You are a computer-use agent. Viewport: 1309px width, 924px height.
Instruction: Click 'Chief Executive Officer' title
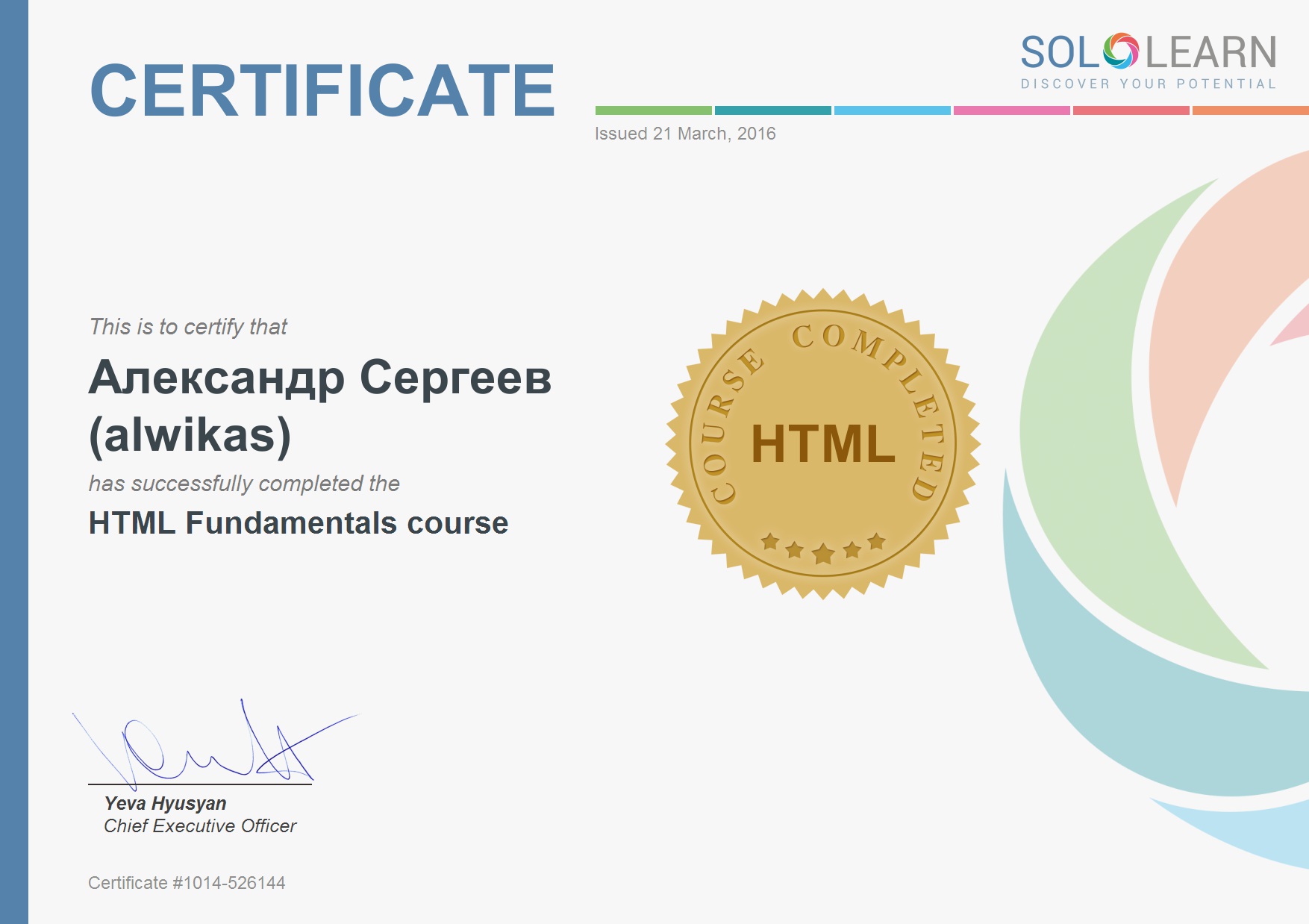pyautogui.click(x=200, y=825)
